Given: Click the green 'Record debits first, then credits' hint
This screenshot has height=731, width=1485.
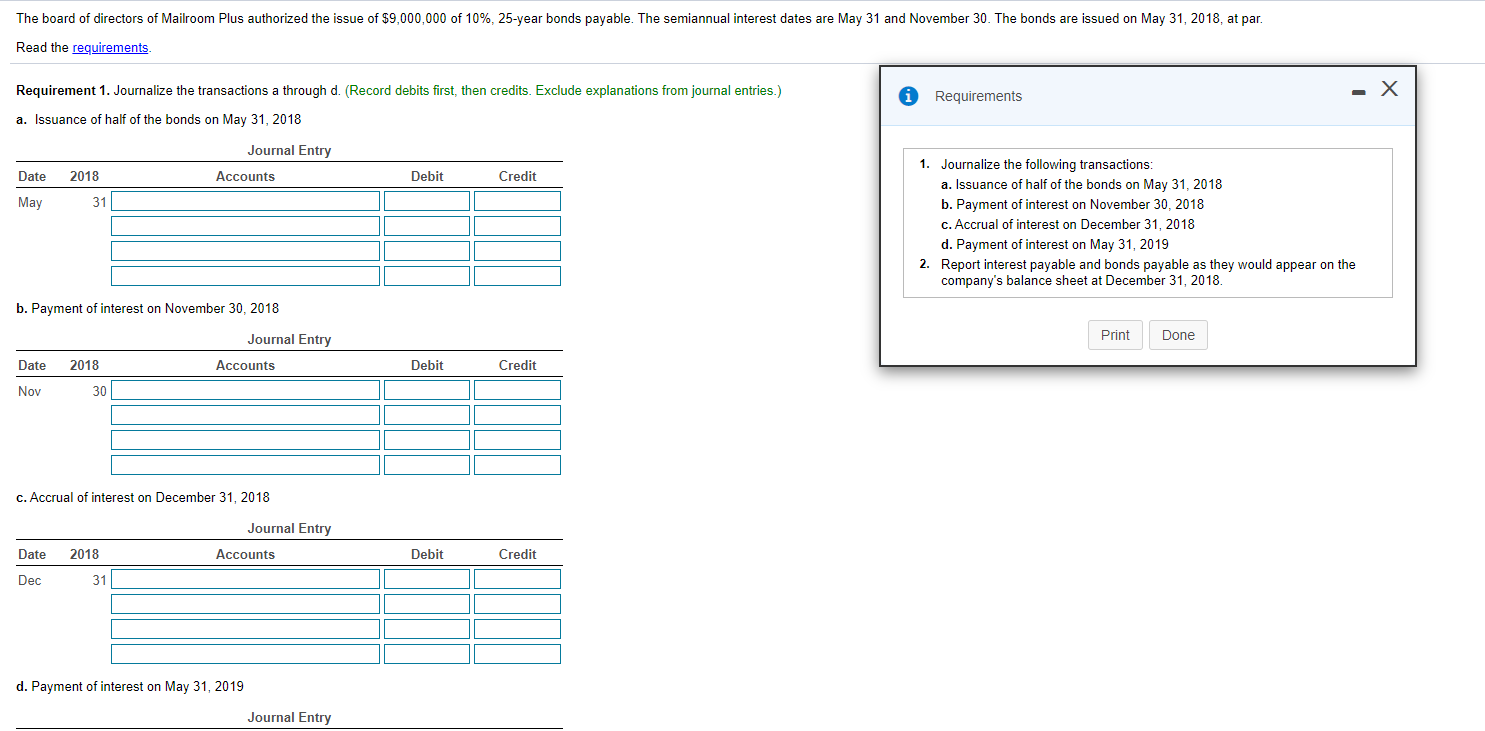Looking at the screenshot, I should coord(563,91).
